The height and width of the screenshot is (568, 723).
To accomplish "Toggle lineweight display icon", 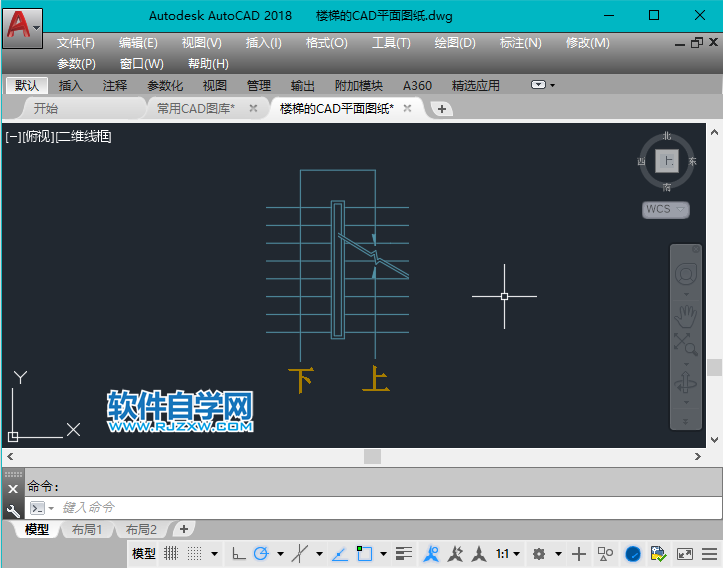I will (x=404, y=553).
